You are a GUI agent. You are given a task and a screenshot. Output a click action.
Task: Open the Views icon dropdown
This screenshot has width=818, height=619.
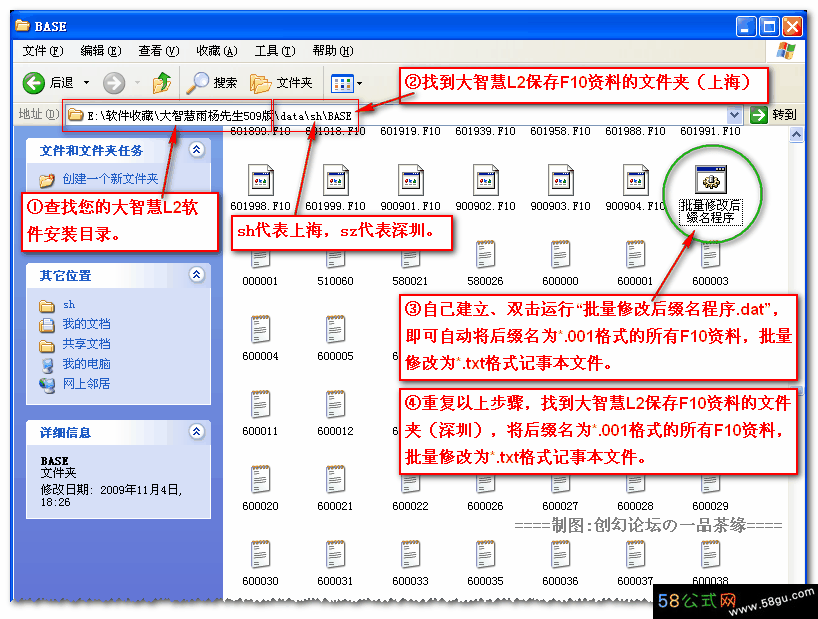[x=346, y=83]
